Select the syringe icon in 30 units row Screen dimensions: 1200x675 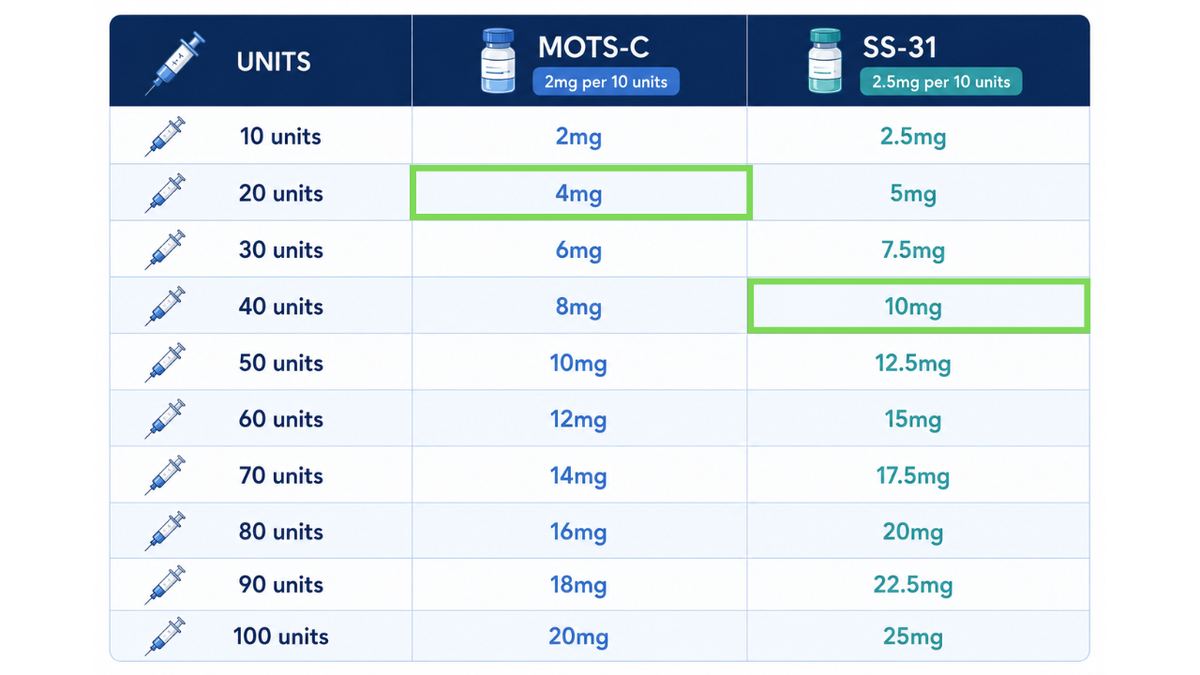click(x=165, y=250)
